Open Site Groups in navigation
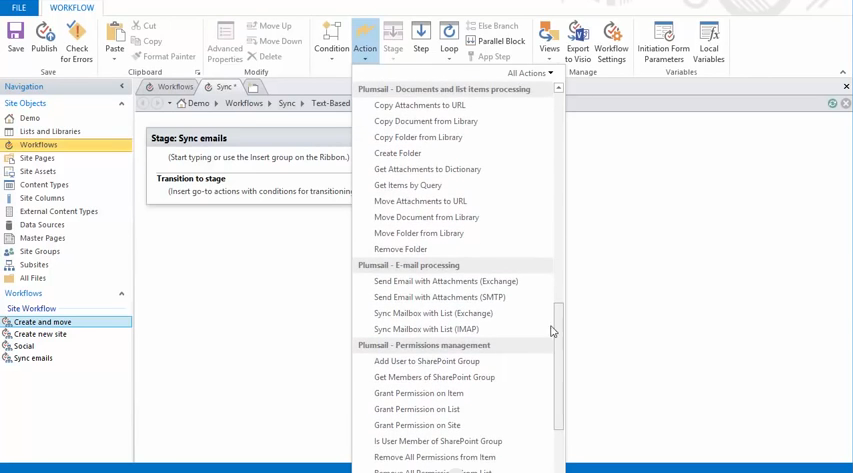This screenshot has width=853, height=473. (x=40, y=251)
